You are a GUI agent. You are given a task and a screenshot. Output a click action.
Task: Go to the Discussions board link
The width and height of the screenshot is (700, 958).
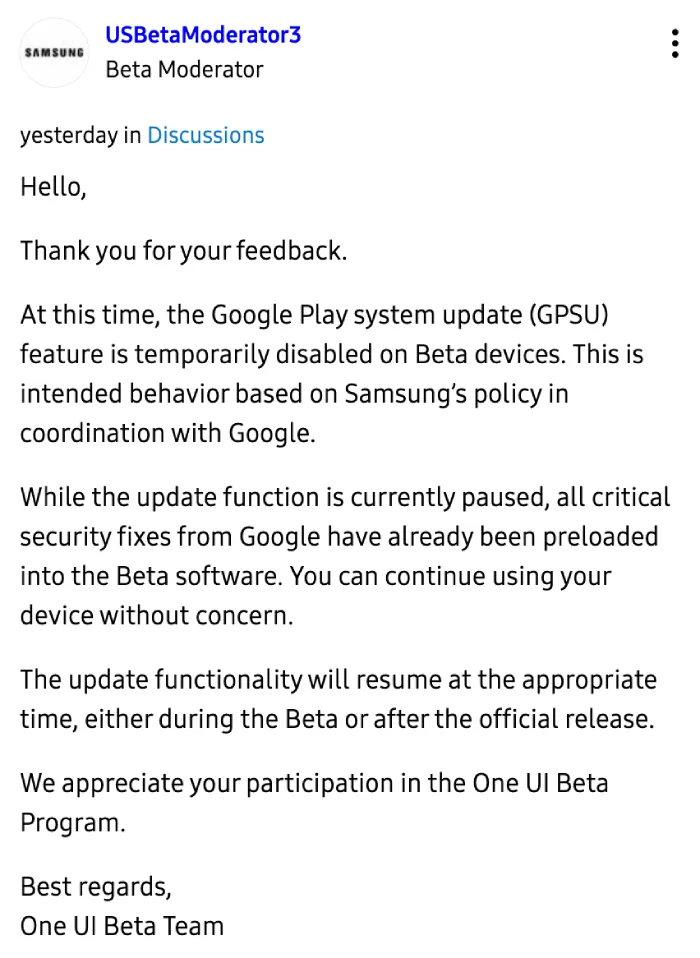pos(206,135)
